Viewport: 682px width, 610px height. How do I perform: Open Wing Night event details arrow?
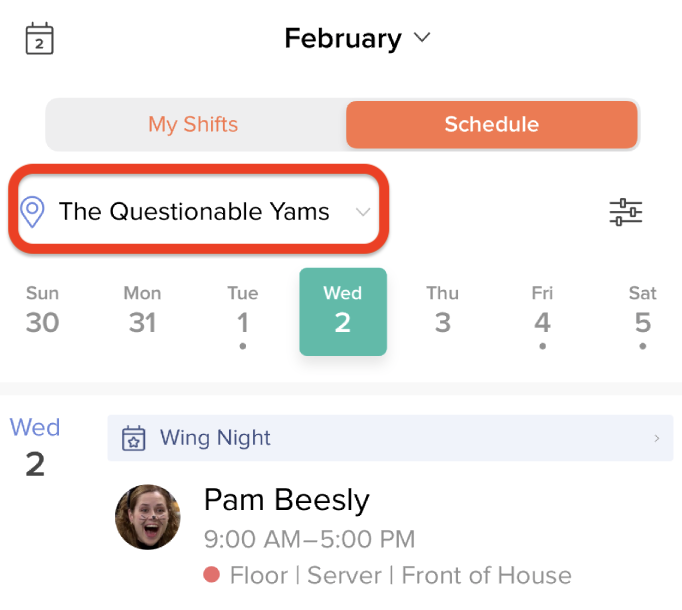coord(657,438)
